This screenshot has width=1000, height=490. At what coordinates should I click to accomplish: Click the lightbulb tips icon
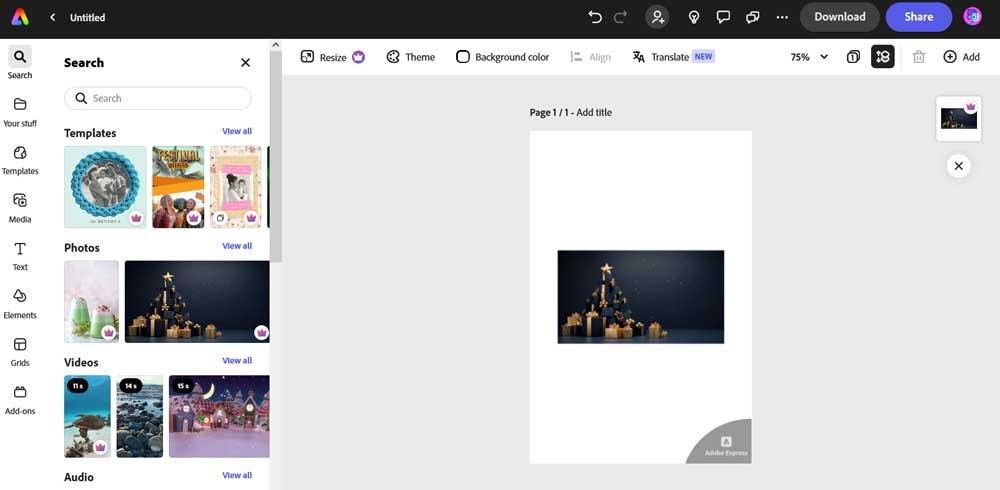[x=694, y=17]
